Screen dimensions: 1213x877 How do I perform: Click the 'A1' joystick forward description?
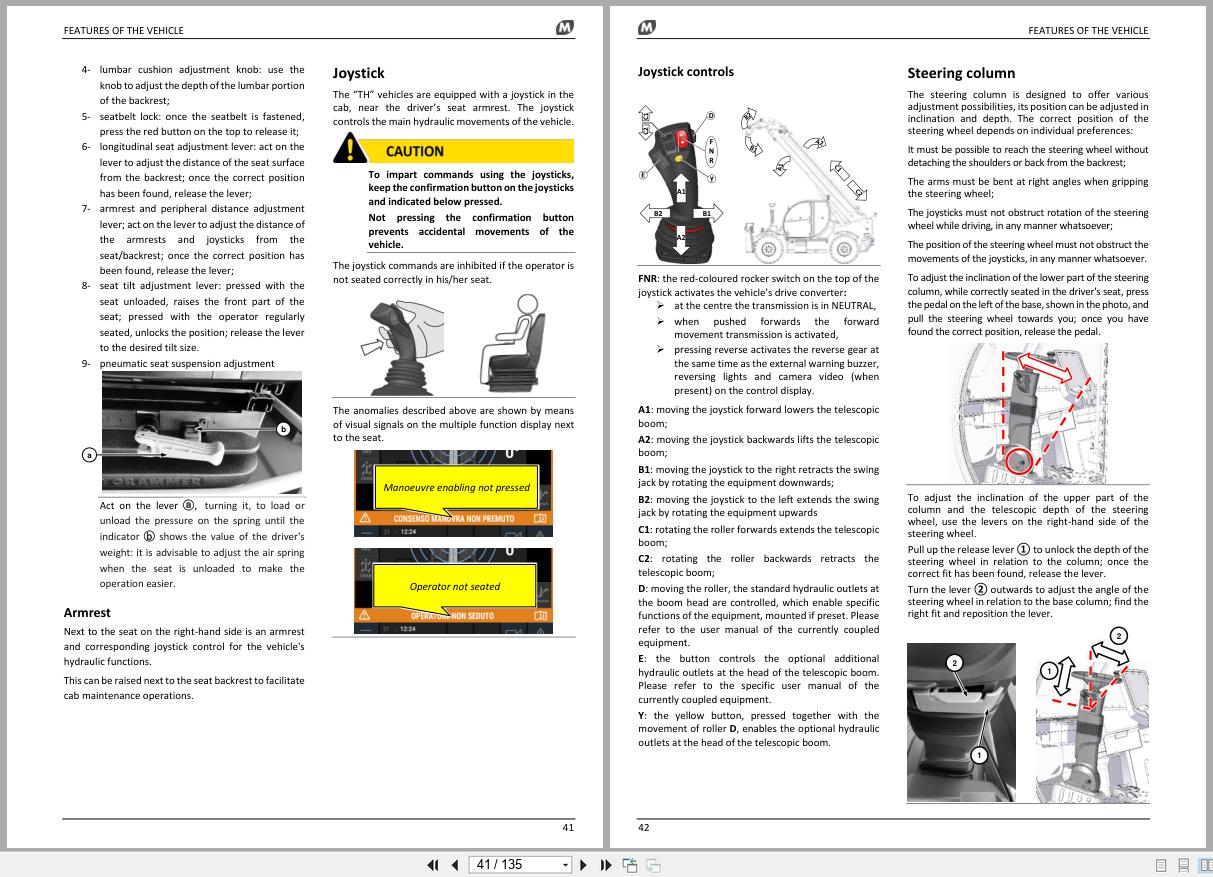759,416
